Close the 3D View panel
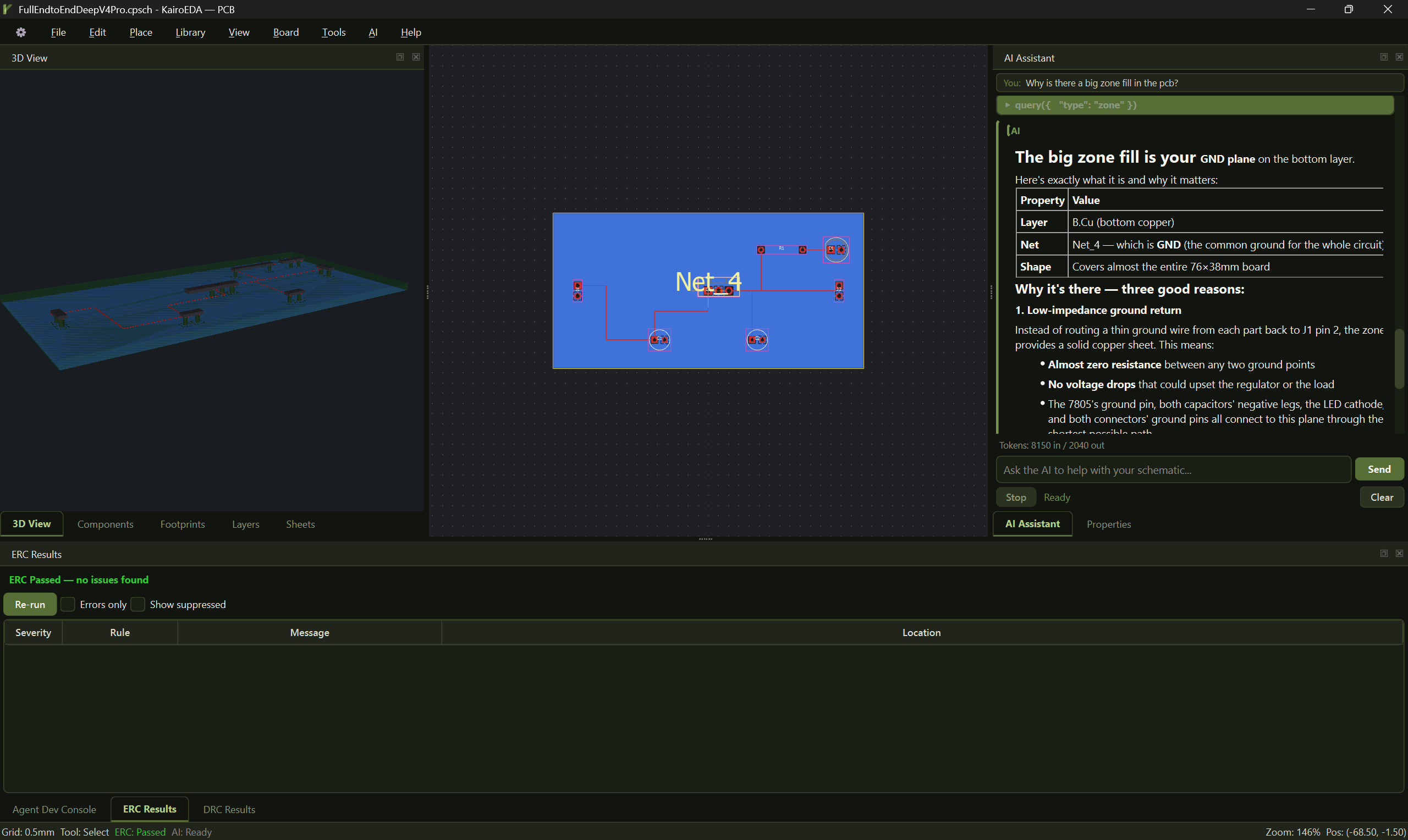The image size is (1408, 840). pyautogui.click(x=416, y=57)
